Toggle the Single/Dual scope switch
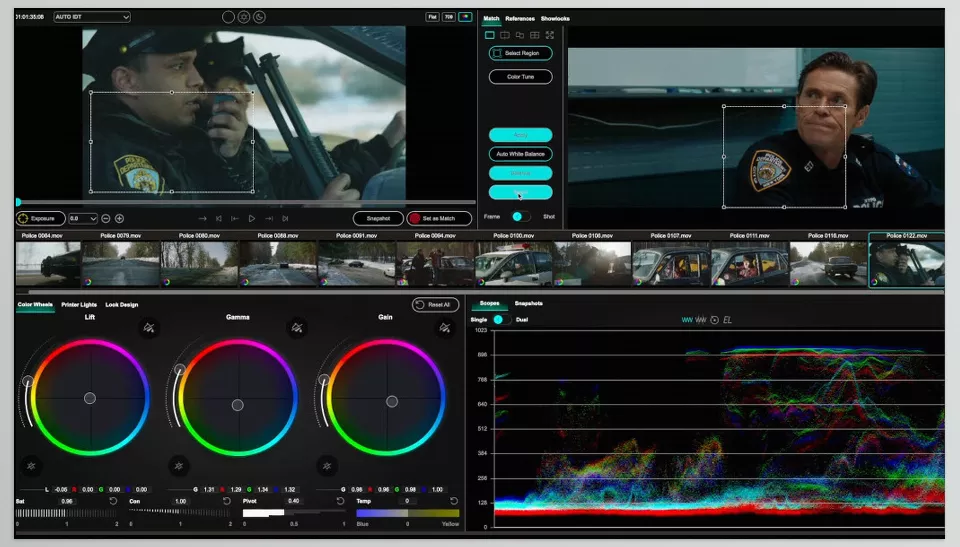 (x=501, y=320)
